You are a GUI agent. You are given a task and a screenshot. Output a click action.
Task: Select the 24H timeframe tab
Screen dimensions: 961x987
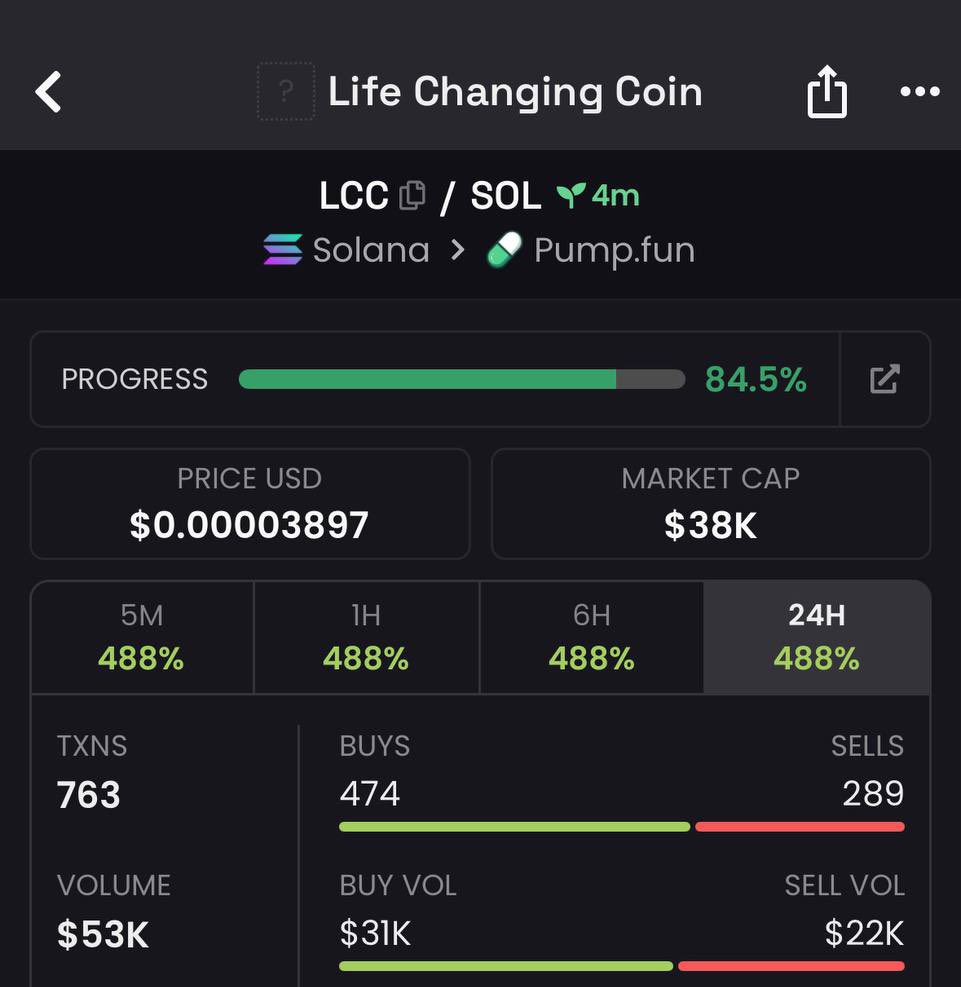(x=817, y=637)
